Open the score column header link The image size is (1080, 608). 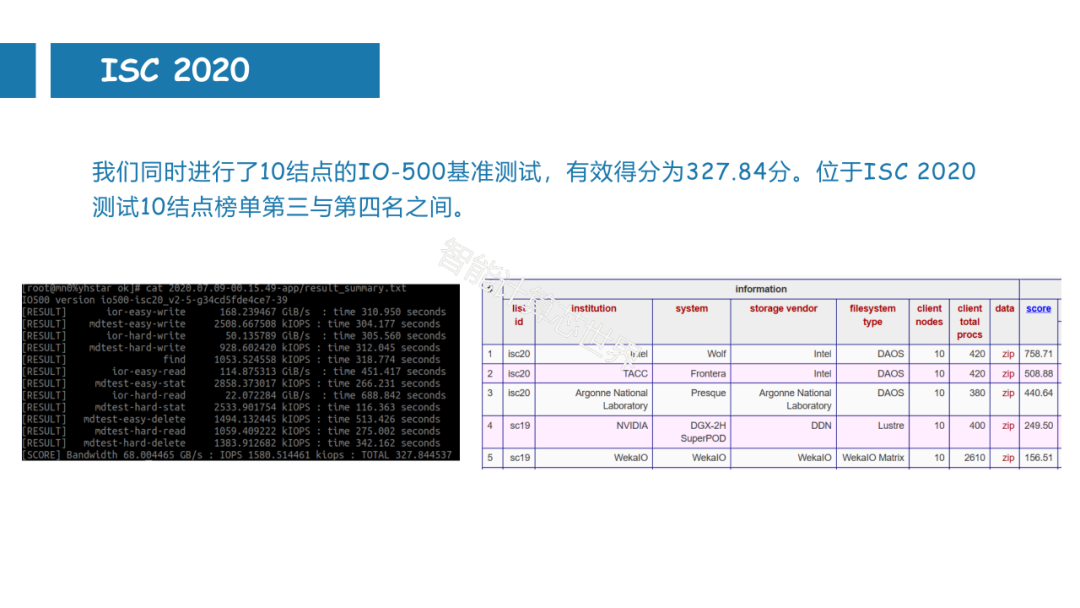point(1038,308)
